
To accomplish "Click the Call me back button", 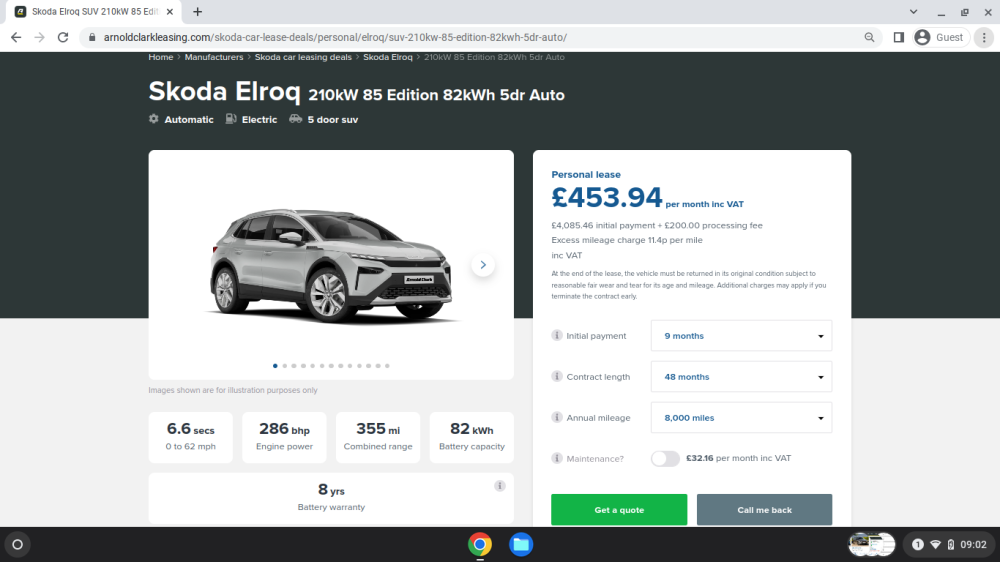I will (x=764, y=510).
